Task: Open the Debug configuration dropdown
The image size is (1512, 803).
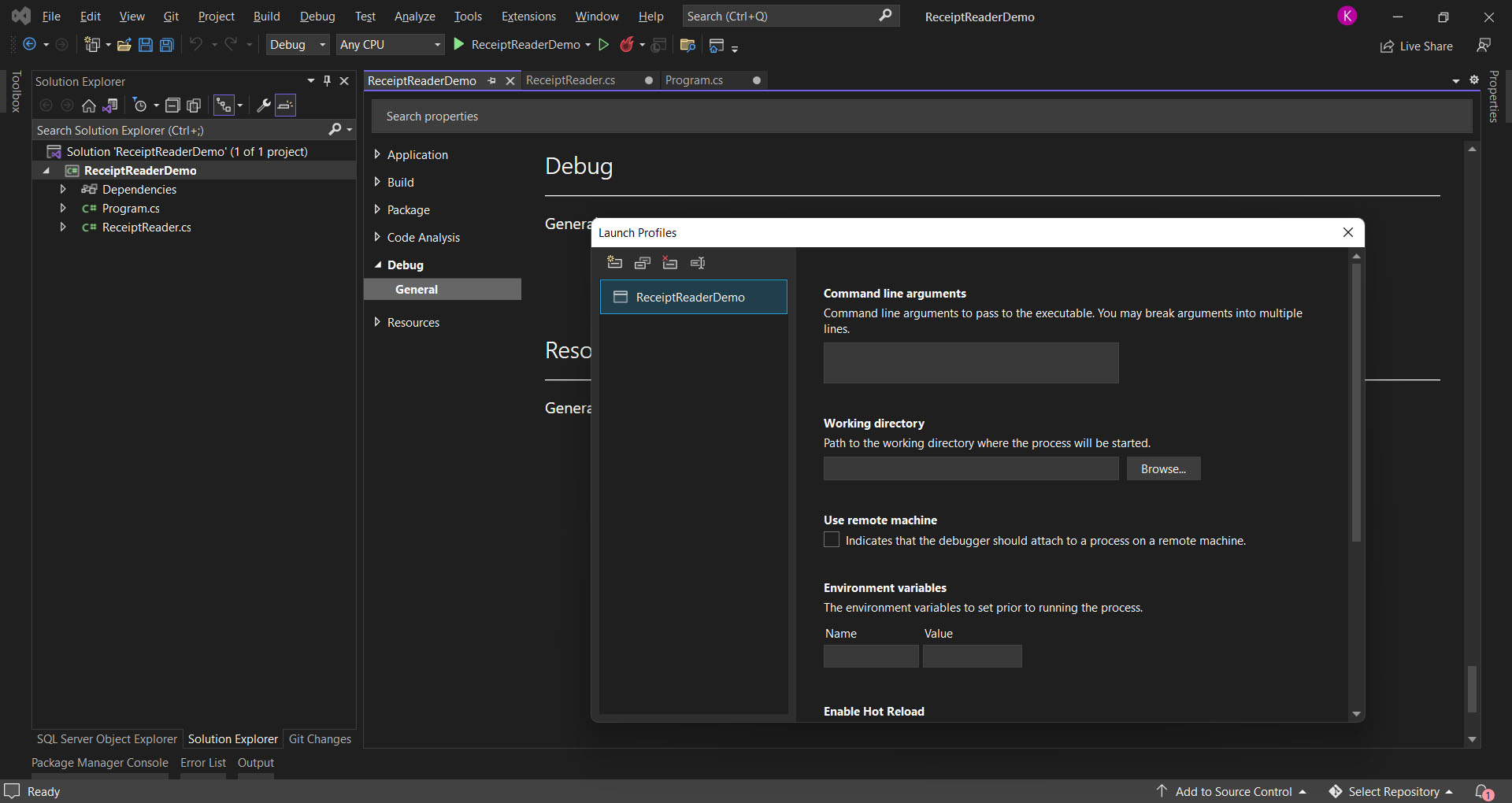Action: [x=298, y=45]
